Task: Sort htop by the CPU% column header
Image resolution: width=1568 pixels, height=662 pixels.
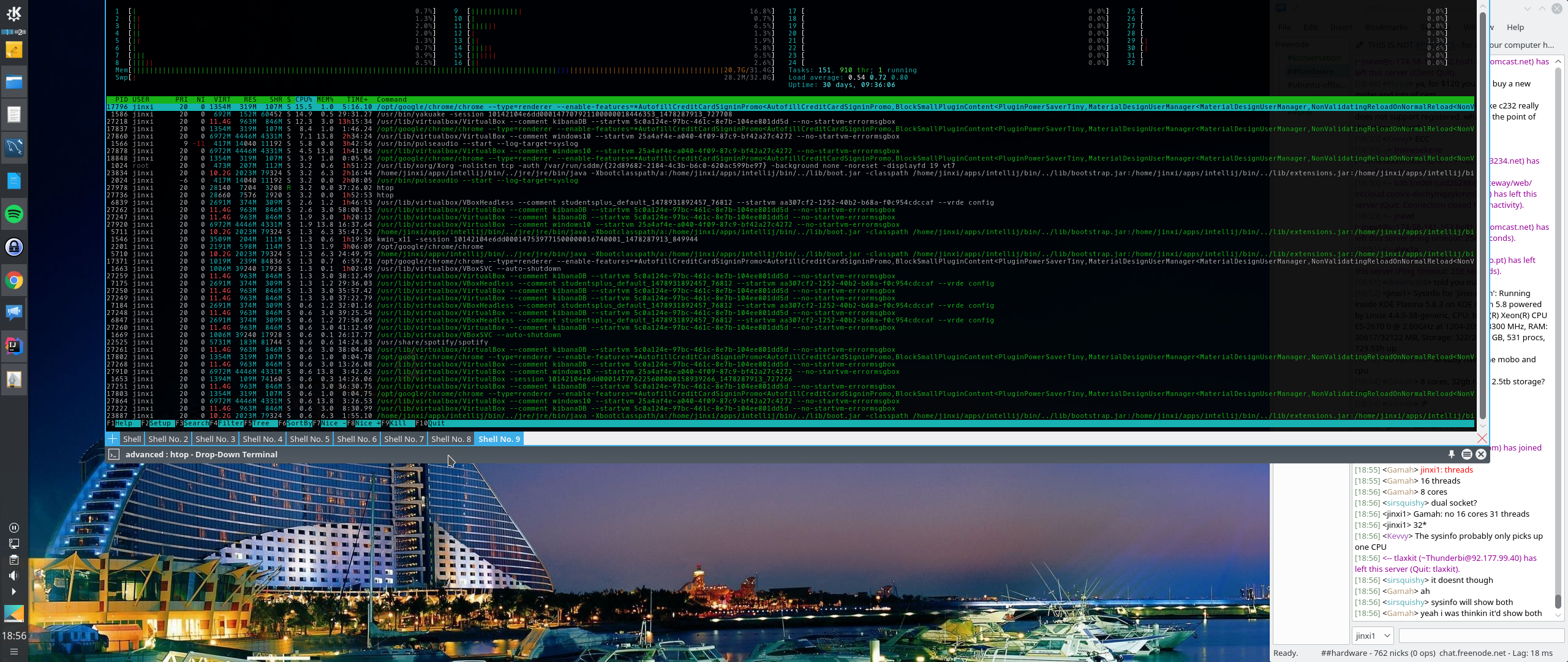Action: [304, 99]
